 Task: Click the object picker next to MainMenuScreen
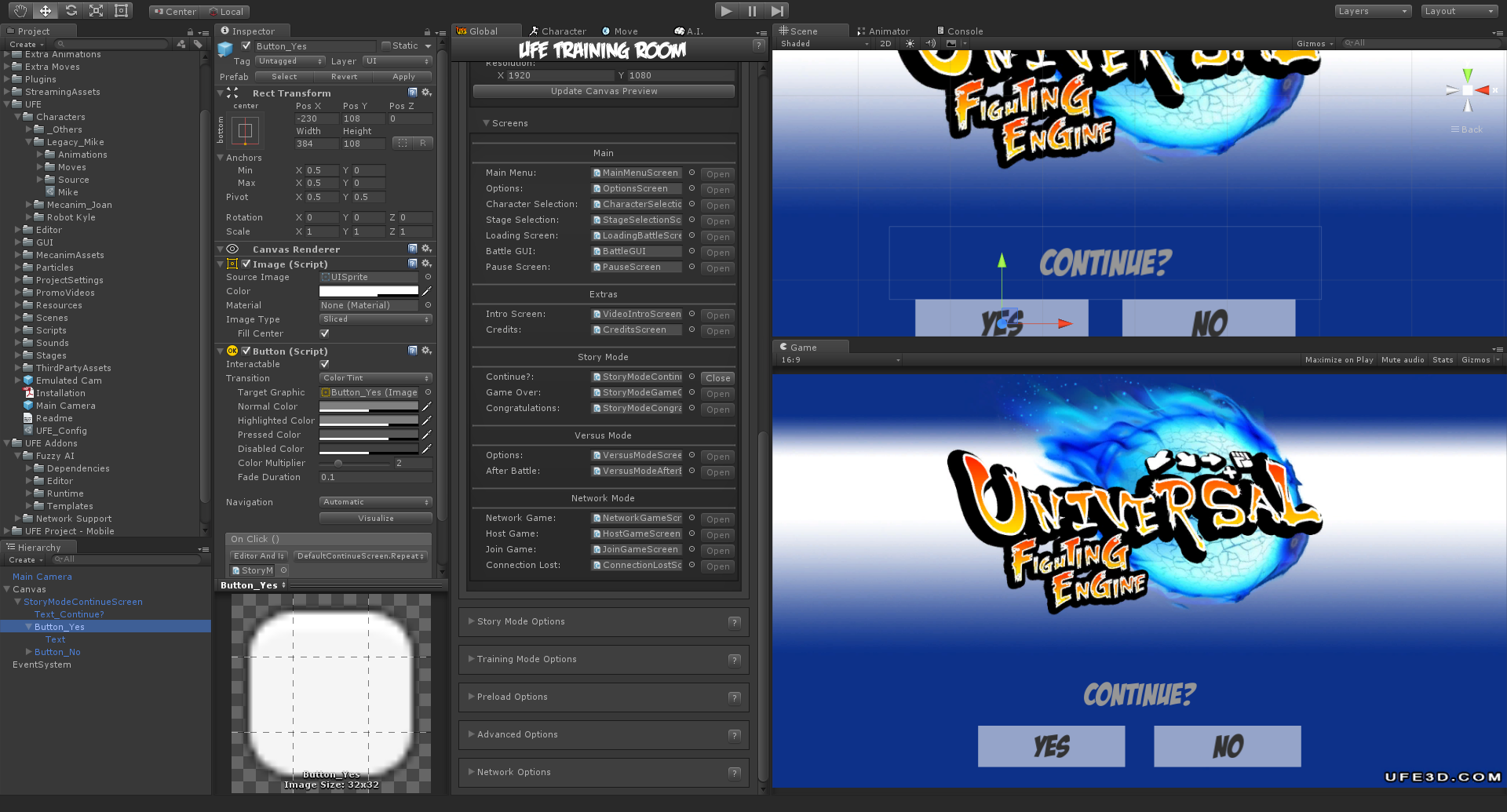click(x=691, y=173)
